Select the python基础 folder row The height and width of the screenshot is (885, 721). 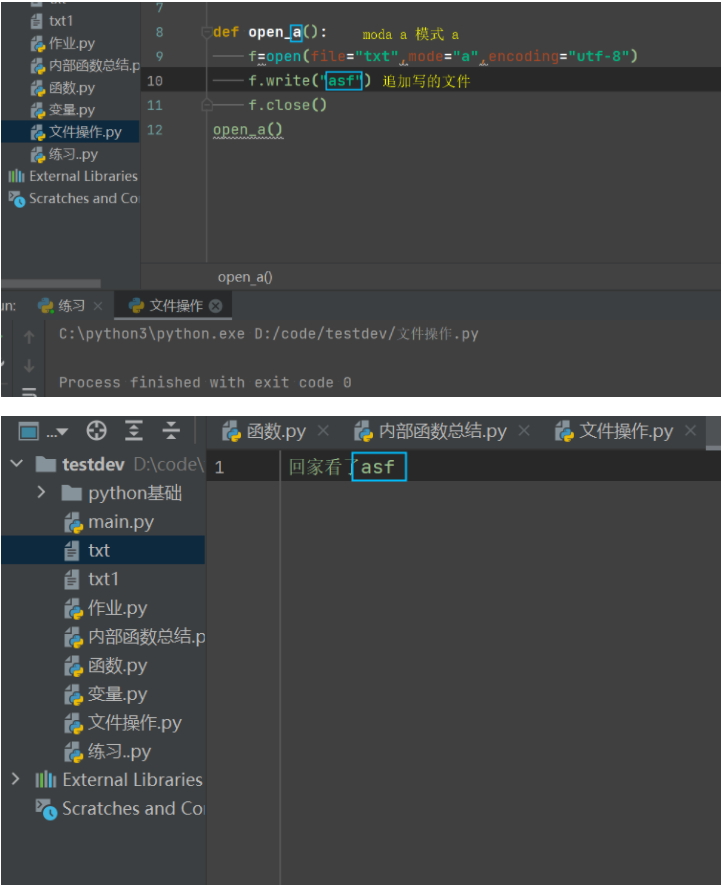(103, 493)
